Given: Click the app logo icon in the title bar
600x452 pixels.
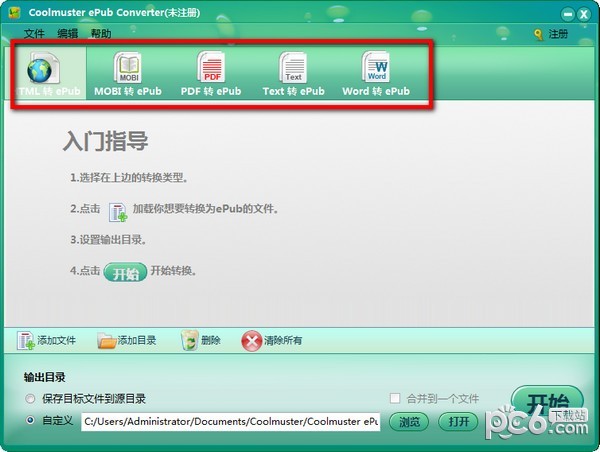Looking at the screenshot, I should [x=14, y=13].
